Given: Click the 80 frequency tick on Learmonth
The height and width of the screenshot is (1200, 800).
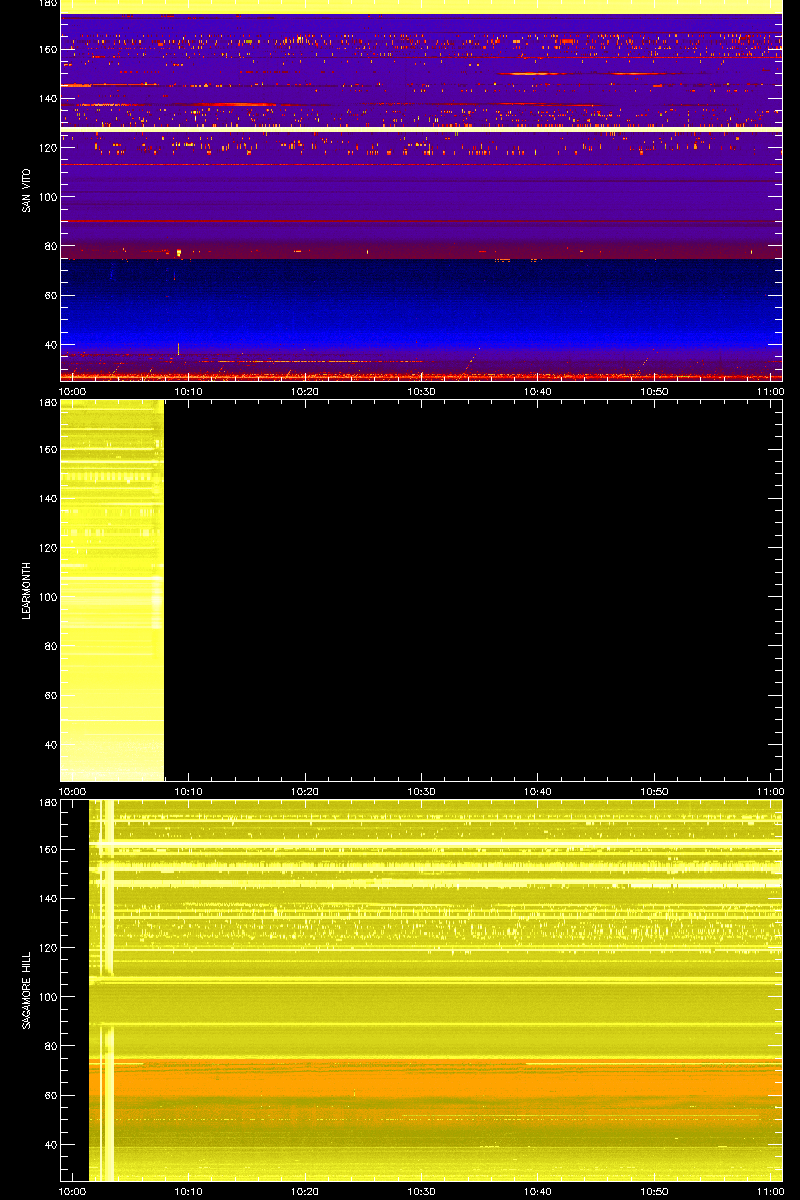Looking at the screenshot, I should 49,646.
